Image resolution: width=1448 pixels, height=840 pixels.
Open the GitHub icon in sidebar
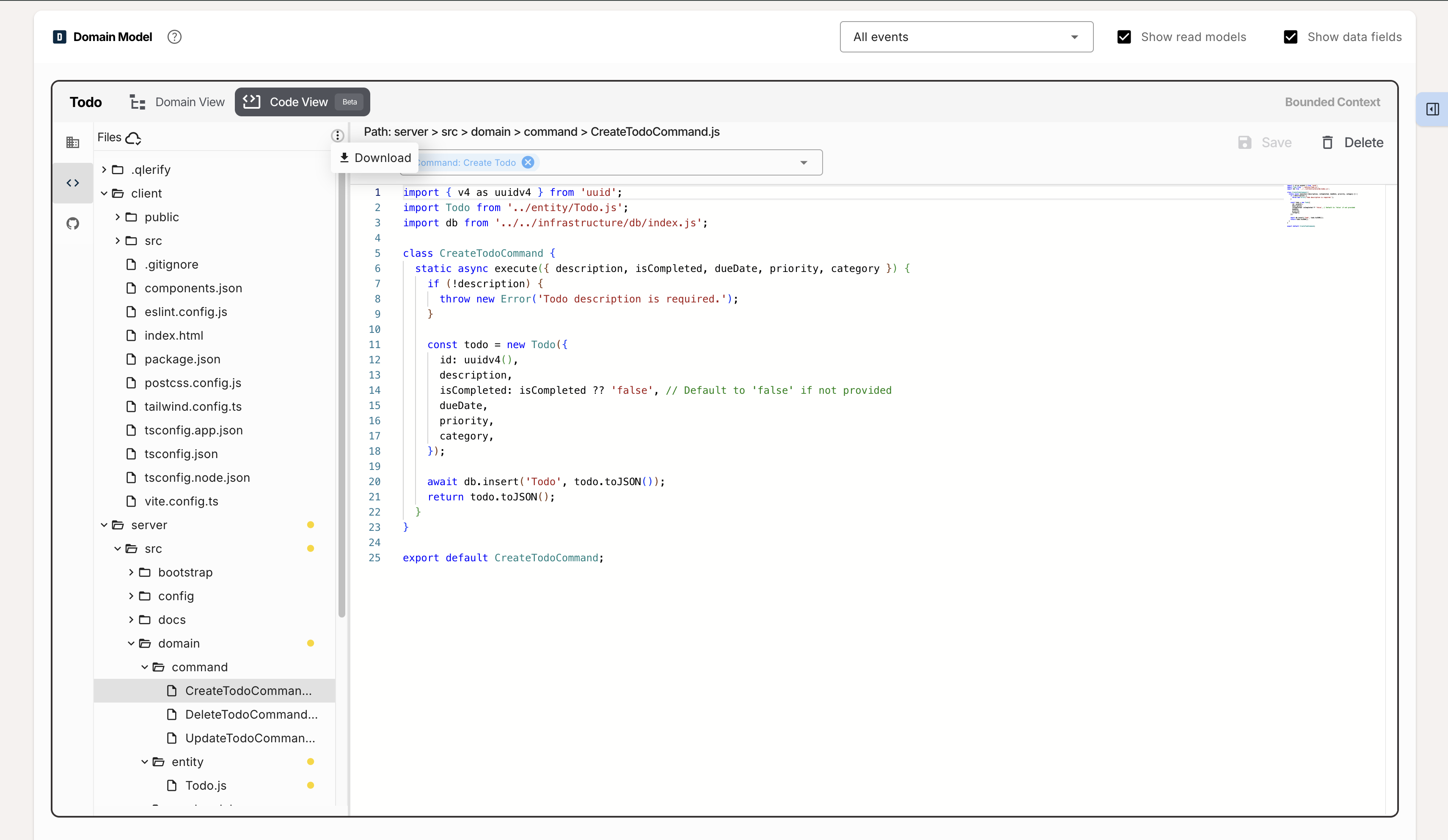tap(72, 223)
